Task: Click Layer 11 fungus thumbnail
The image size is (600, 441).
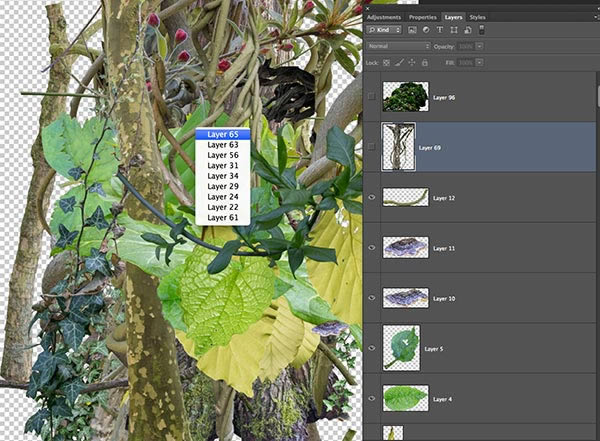Action: pos(406,248)
